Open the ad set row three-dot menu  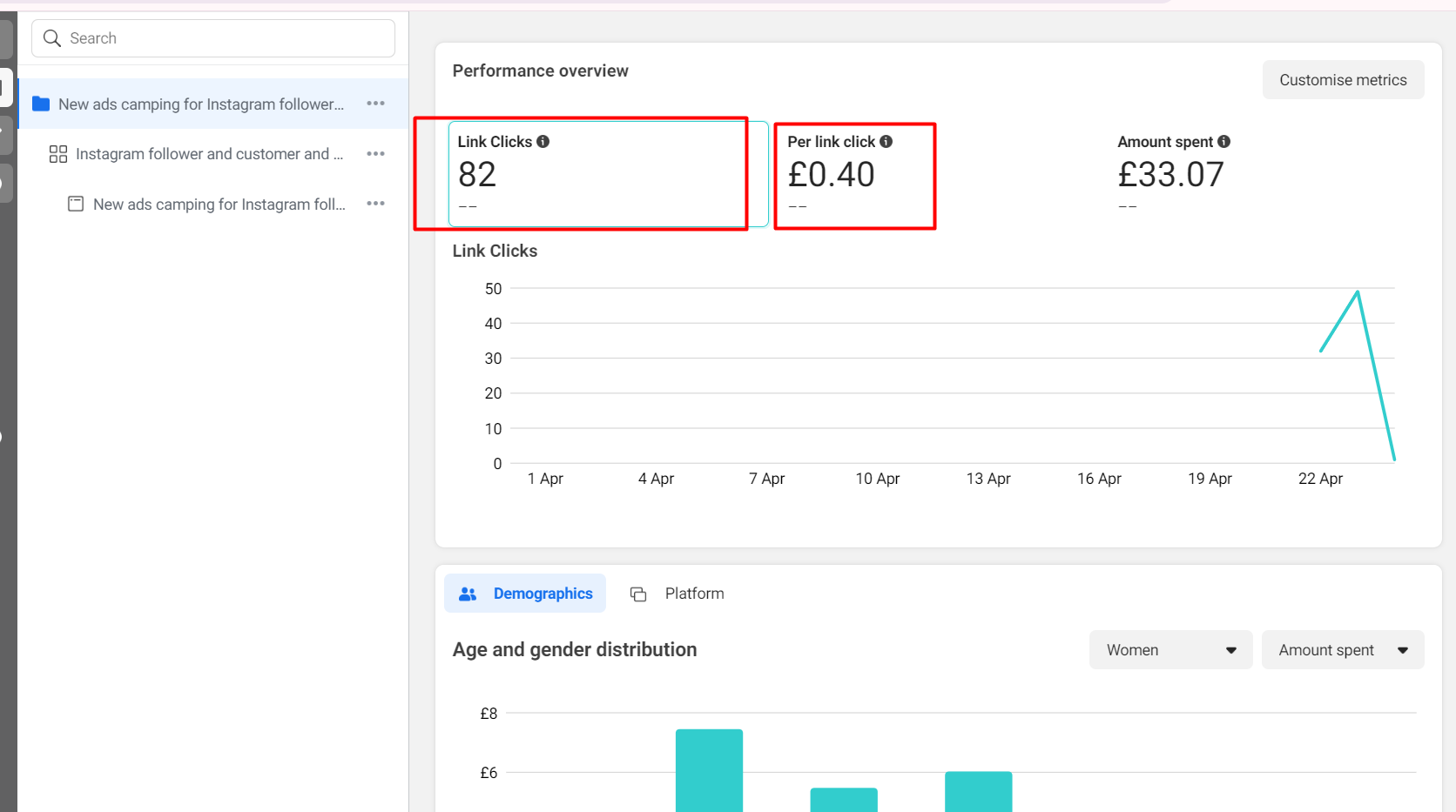click(375, 154)
